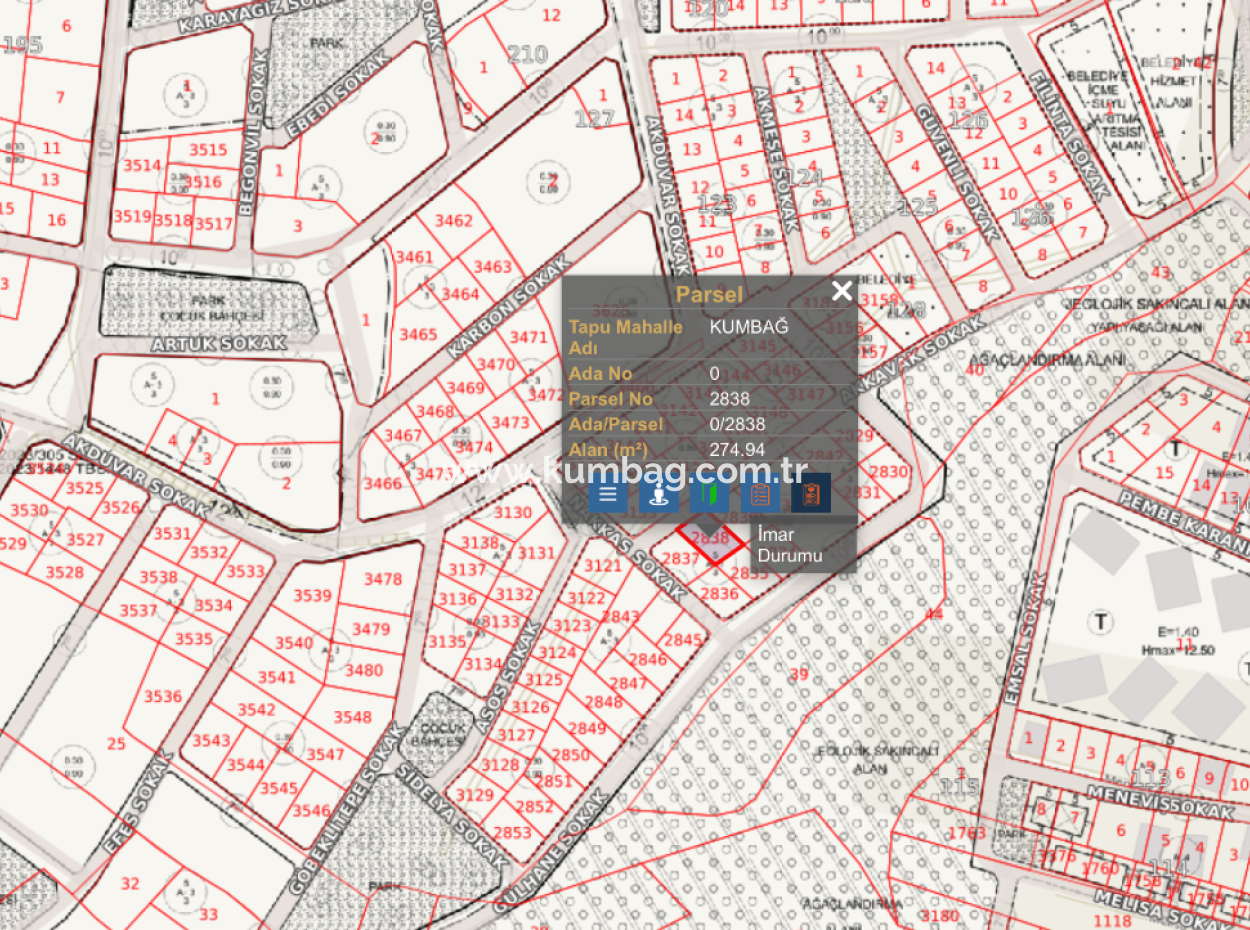Viewport: 1250px width, 930px height.
Task: Click the street view person icon
Action: click(658, 493)
